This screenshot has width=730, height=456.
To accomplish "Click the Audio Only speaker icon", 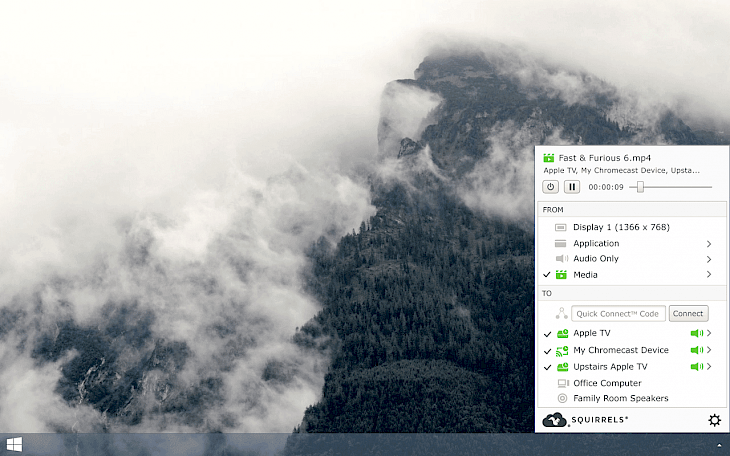I will 561,259.
